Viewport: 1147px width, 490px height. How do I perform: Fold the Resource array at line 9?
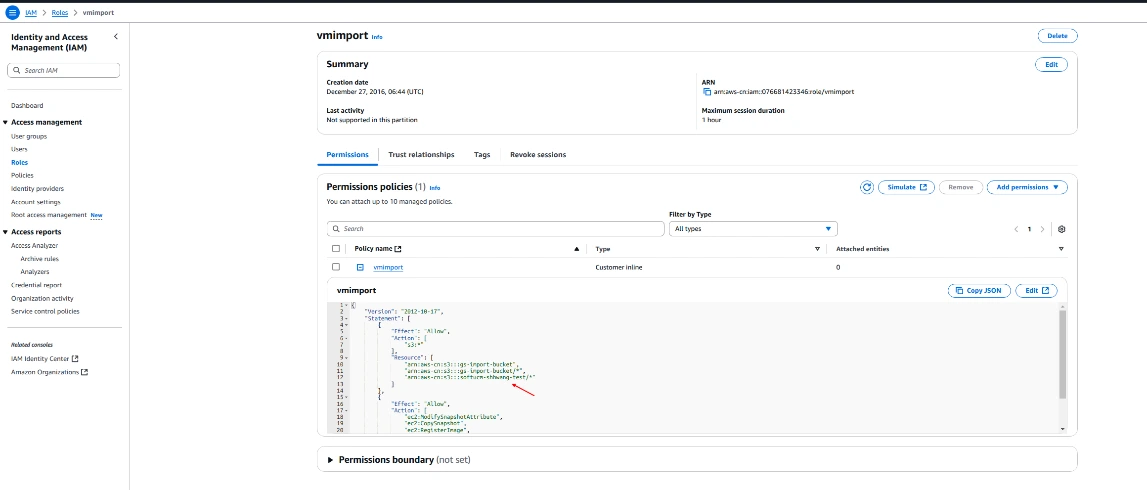pos(347,358)
